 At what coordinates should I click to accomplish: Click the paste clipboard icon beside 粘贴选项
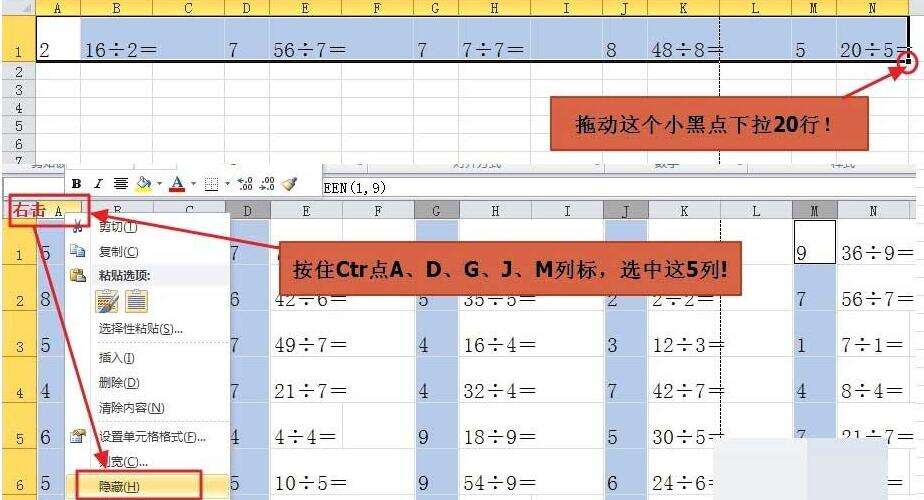(x=78, y=274)
